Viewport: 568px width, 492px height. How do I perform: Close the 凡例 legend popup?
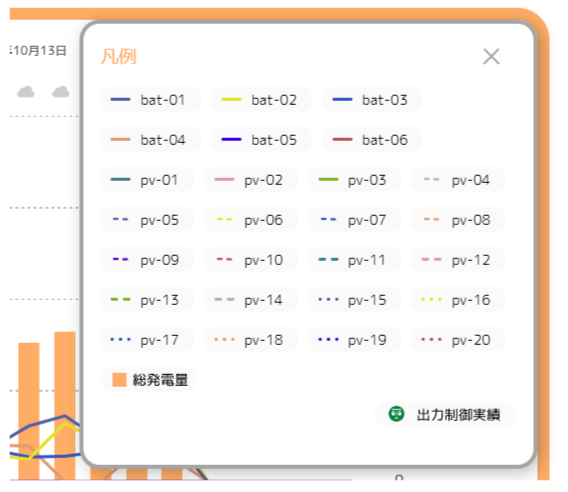491,57
